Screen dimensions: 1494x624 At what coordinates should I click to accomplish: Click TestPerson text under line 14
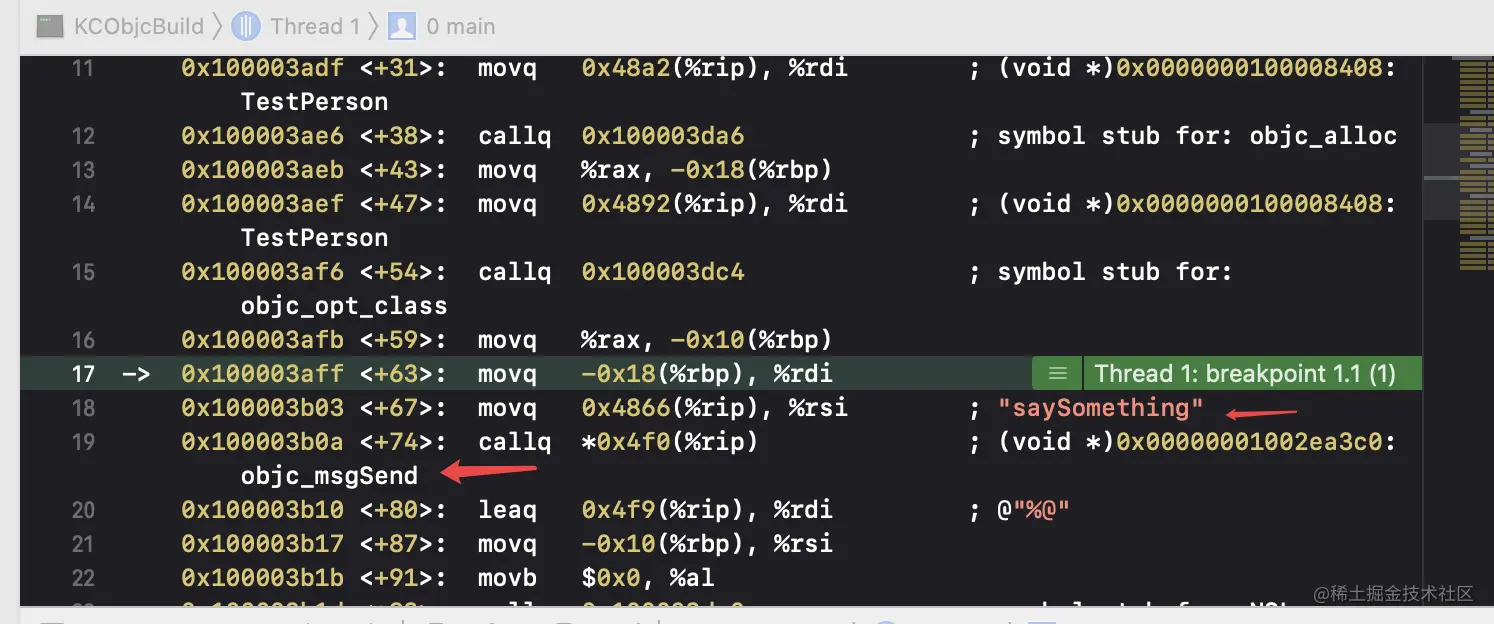click(x=314, y=238)
